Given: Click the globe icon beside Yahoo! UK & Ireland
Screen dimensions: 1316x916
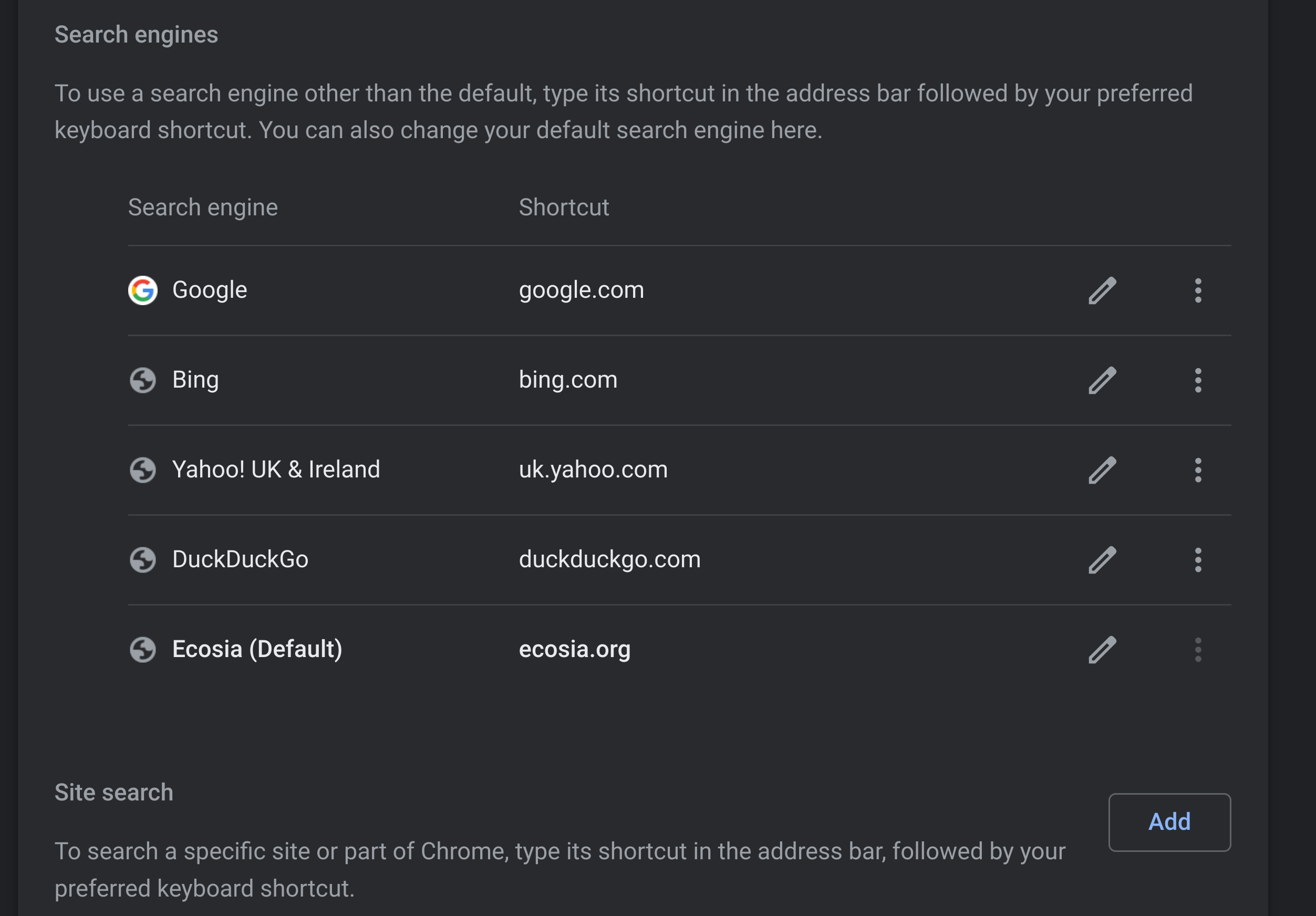Looking at the screenshot, I should 143,470.
